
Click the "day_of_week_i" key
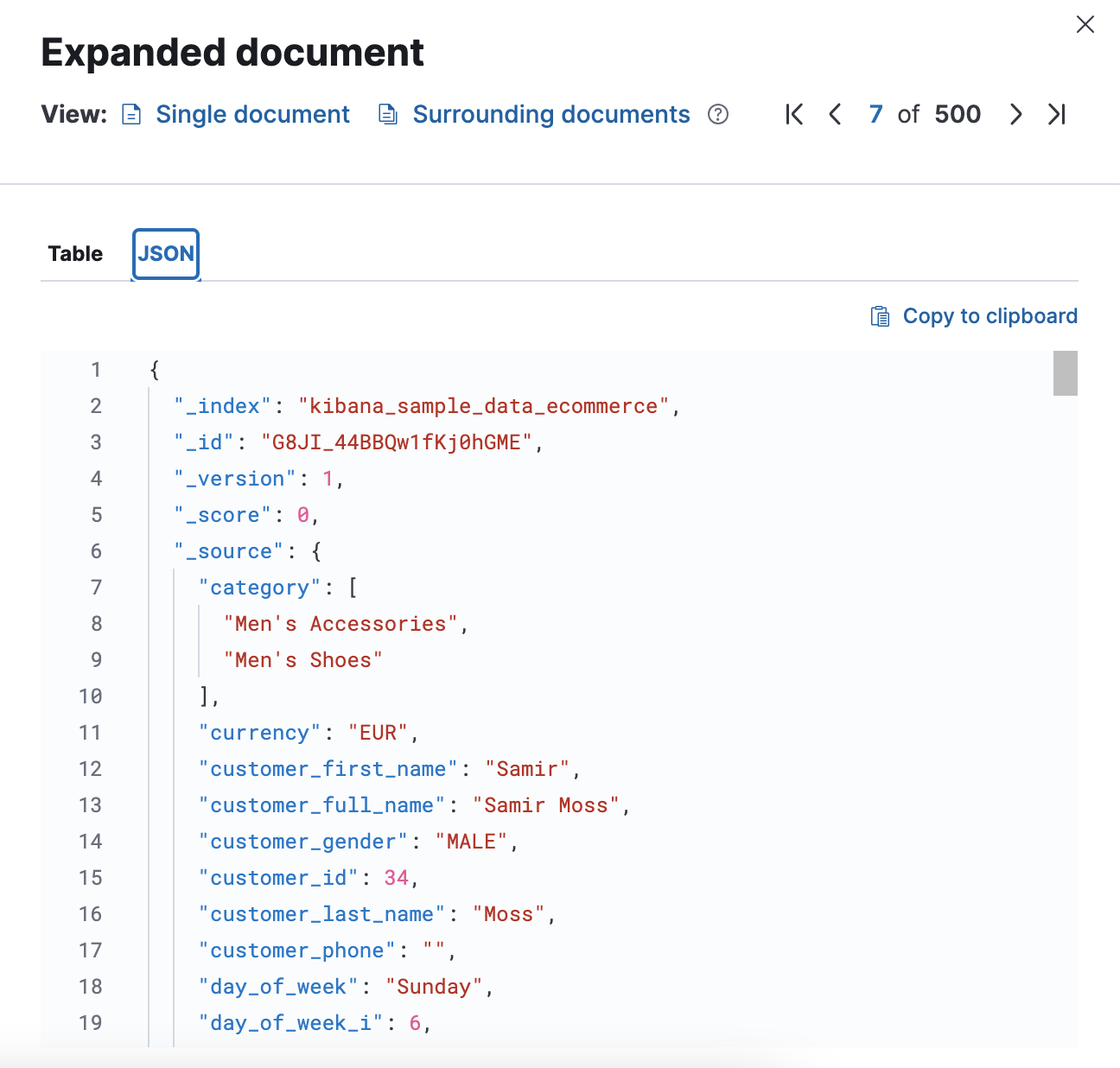(291, 1023)
